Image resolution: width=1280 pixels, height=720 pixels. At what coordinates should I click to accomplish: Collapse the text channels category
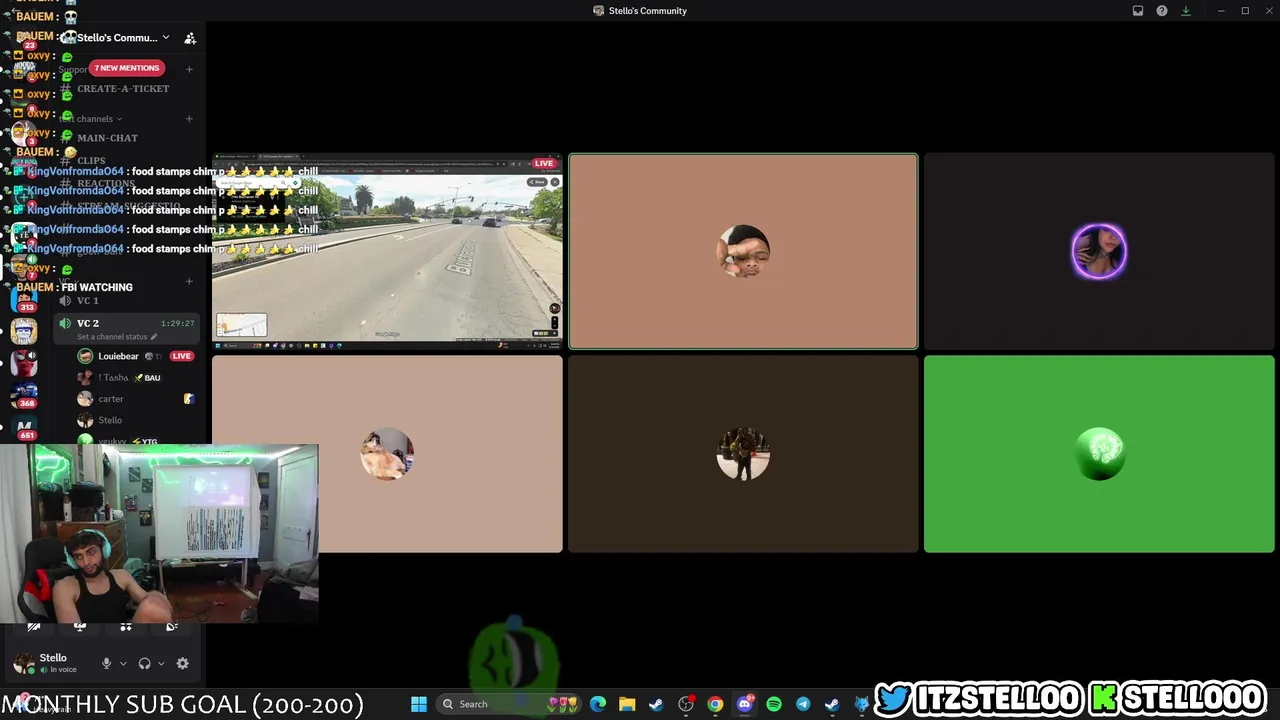[90, 119]
